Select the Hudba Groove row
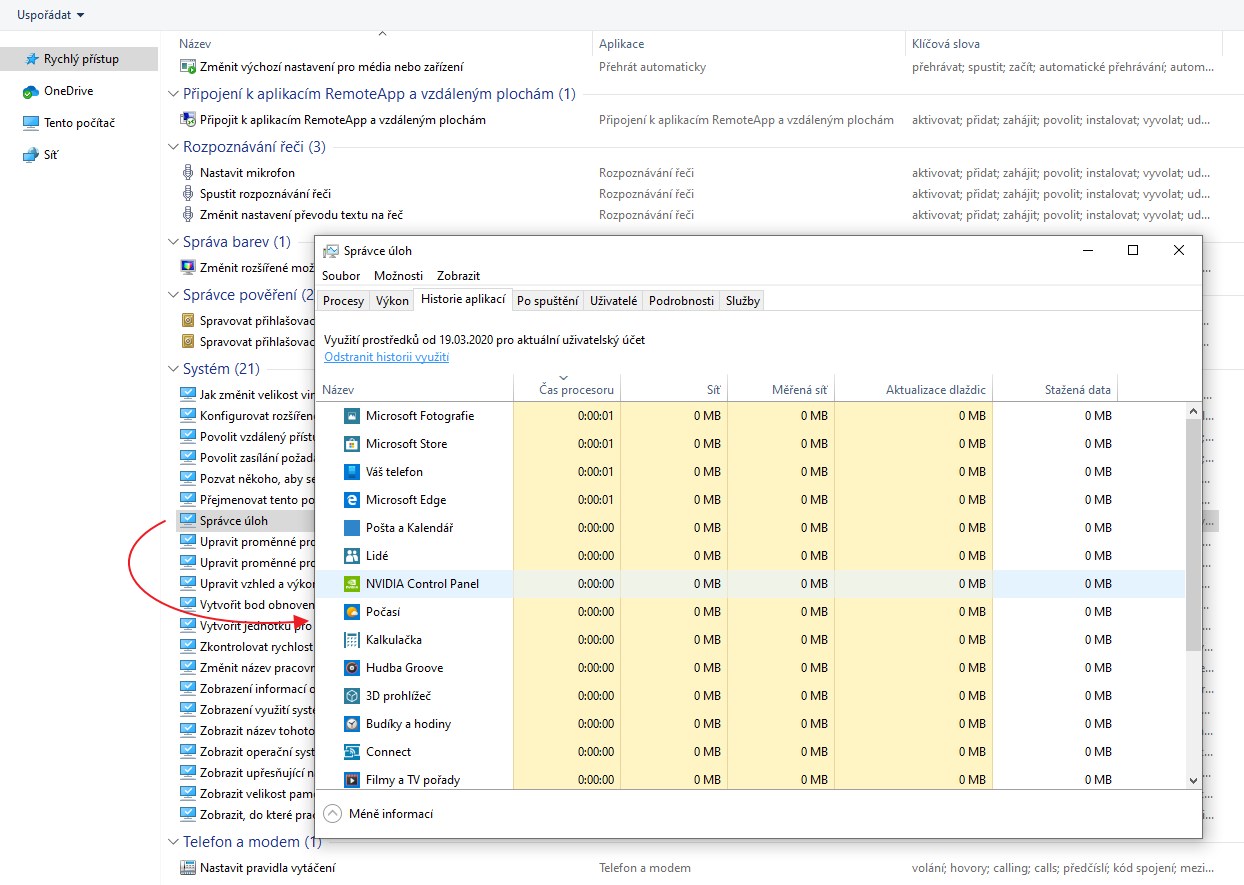Image resolution: width=1244 pixels, height=885 pixels. click(750, 668)
